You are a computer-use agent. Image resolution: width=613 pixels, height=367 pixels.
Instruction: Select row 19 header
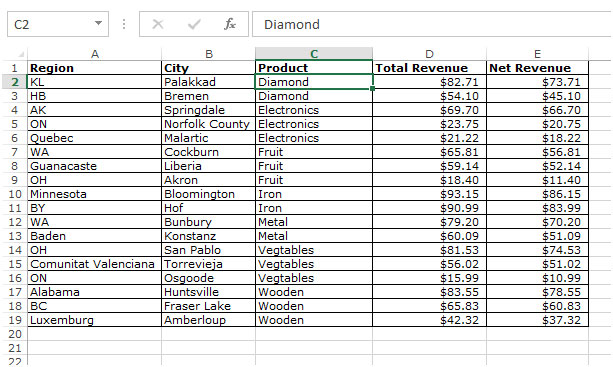click(x=14, y=320)
